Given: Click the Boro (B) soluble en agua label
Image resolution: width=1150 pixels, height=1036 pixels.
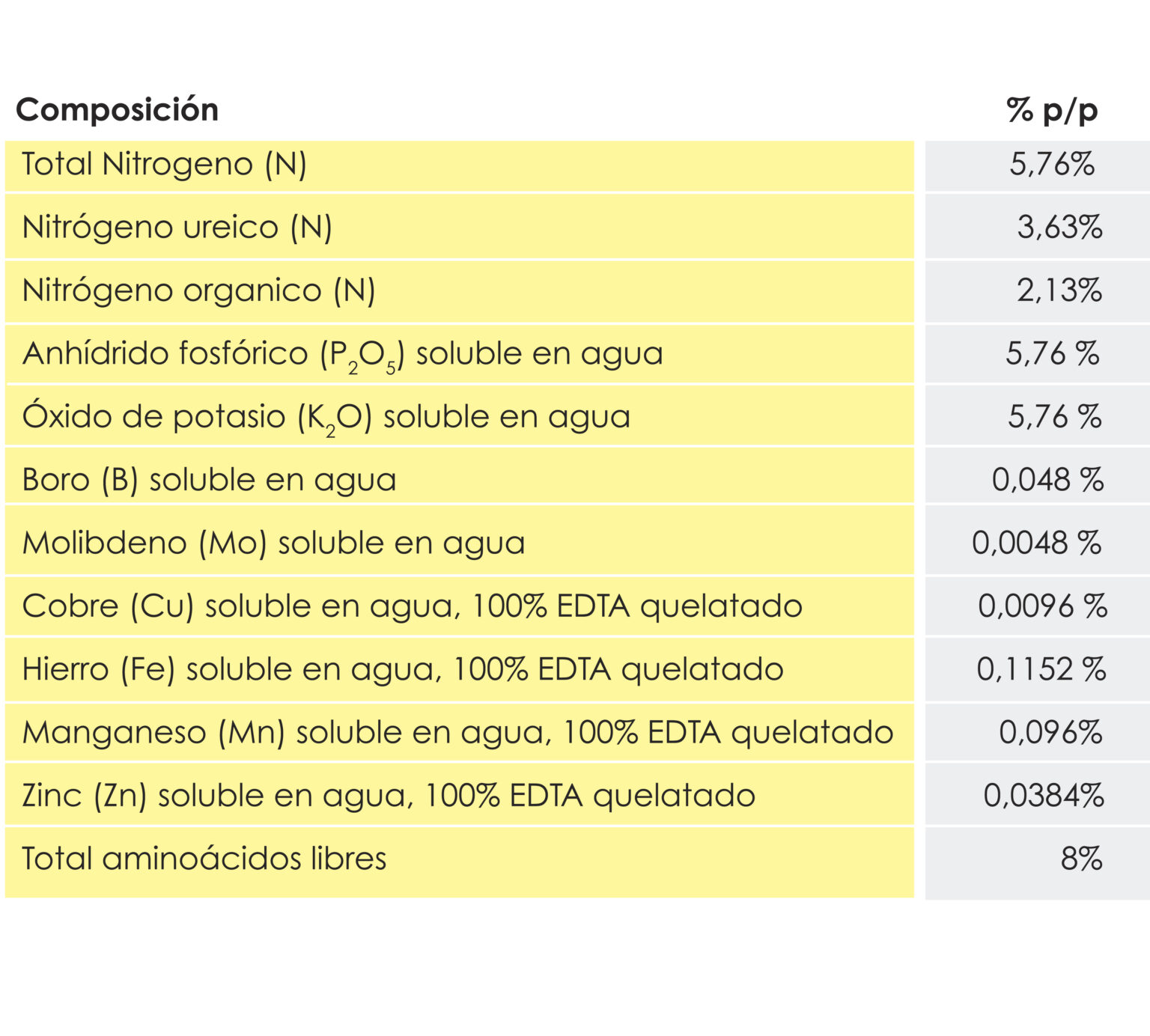Looking at the screenshot, I should [210, 480].
